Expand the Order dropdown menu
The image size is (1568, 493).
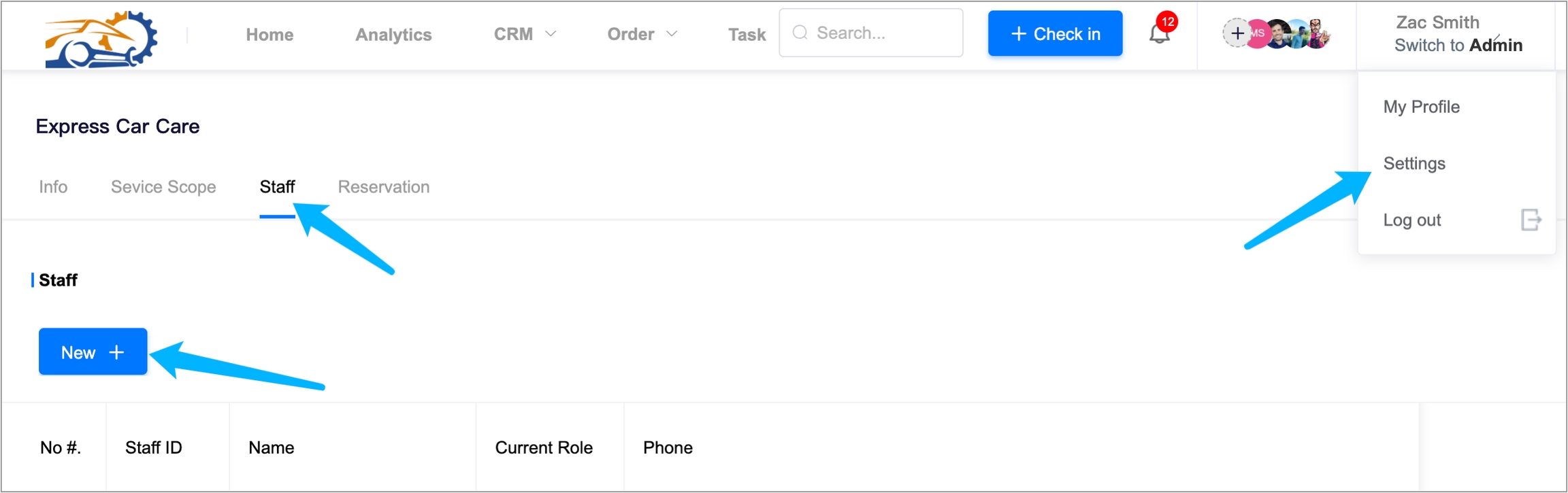pyautogui.click(x=642, y=34)
